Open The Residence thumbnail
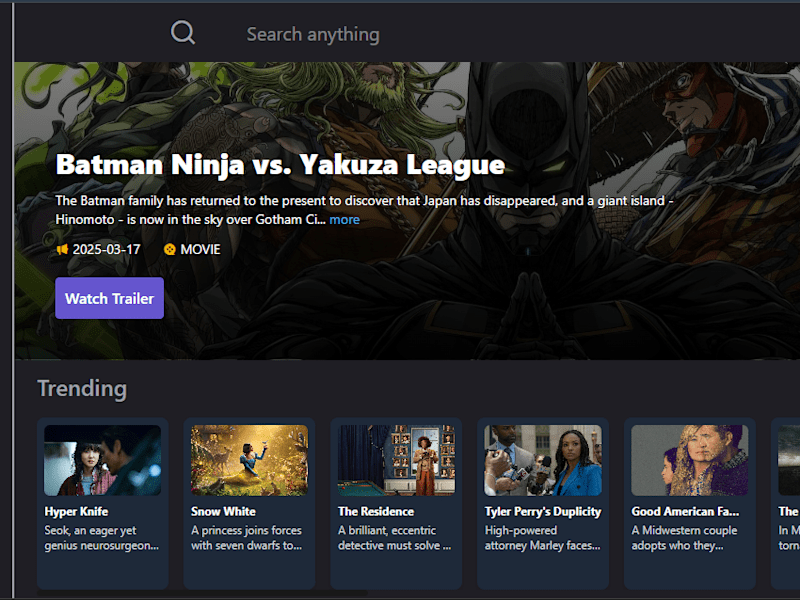Viewport: 800px width, 600px height. point(396,460)
